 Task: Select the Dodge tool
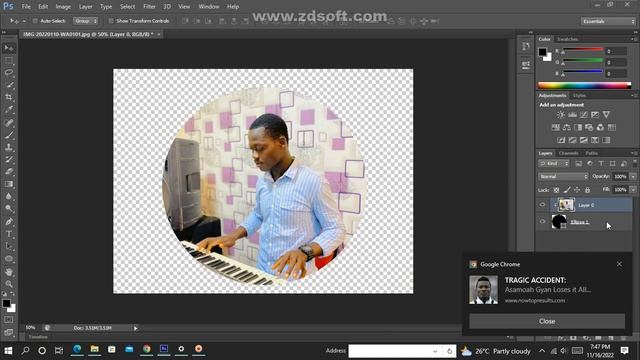tap(9, 209)
